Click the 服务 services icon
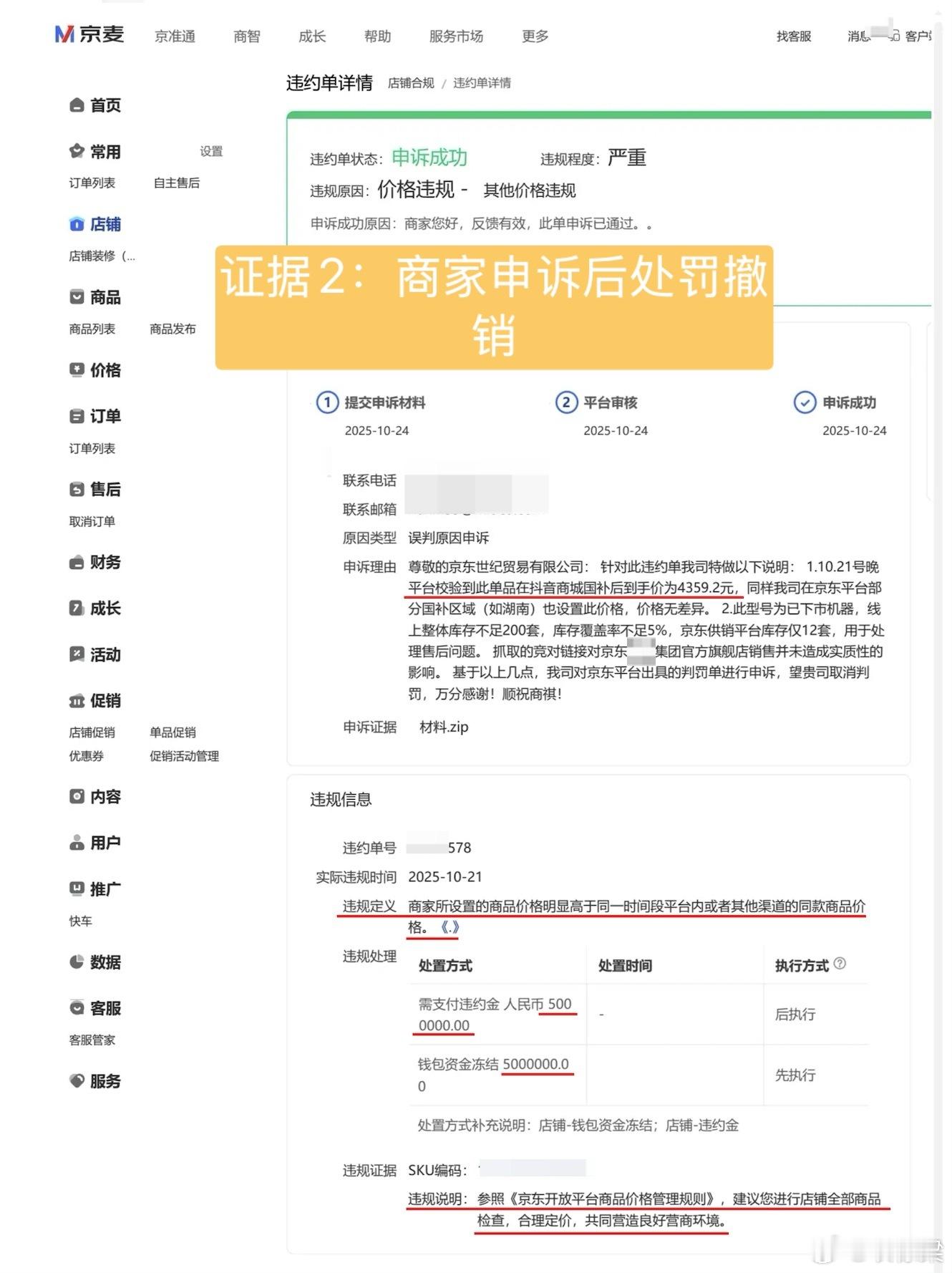The height and width of the screenshot is (1273, 952). click(x=77, y=1080)
